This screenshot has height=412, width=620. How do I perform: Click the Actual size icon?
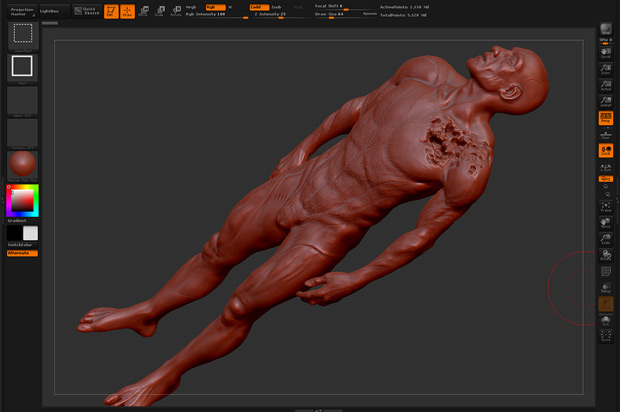tap(606, 85)
